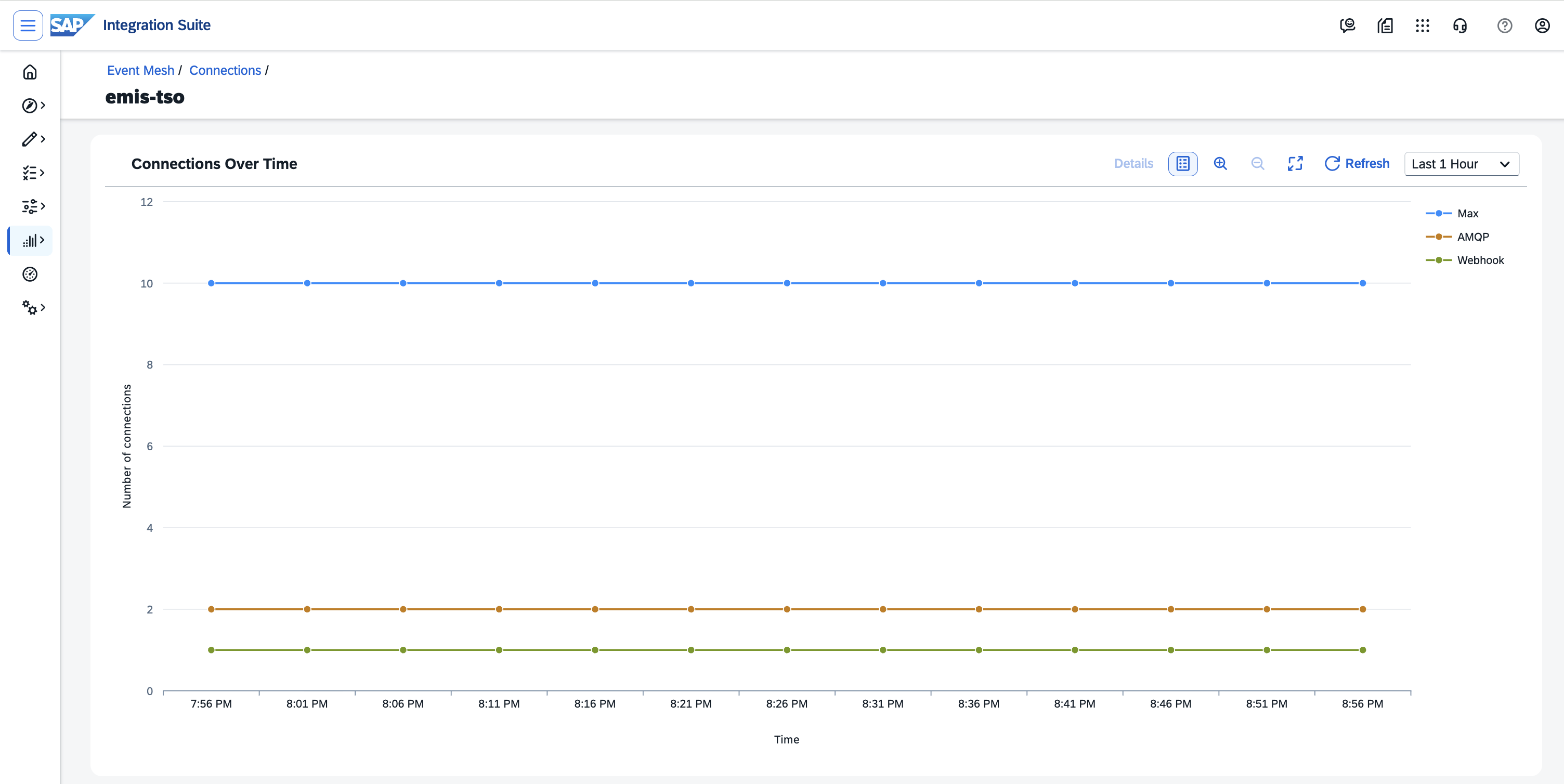
Task: Click the Connections Over Time heading
Action: pyautogui.click(x=214, y=164)
